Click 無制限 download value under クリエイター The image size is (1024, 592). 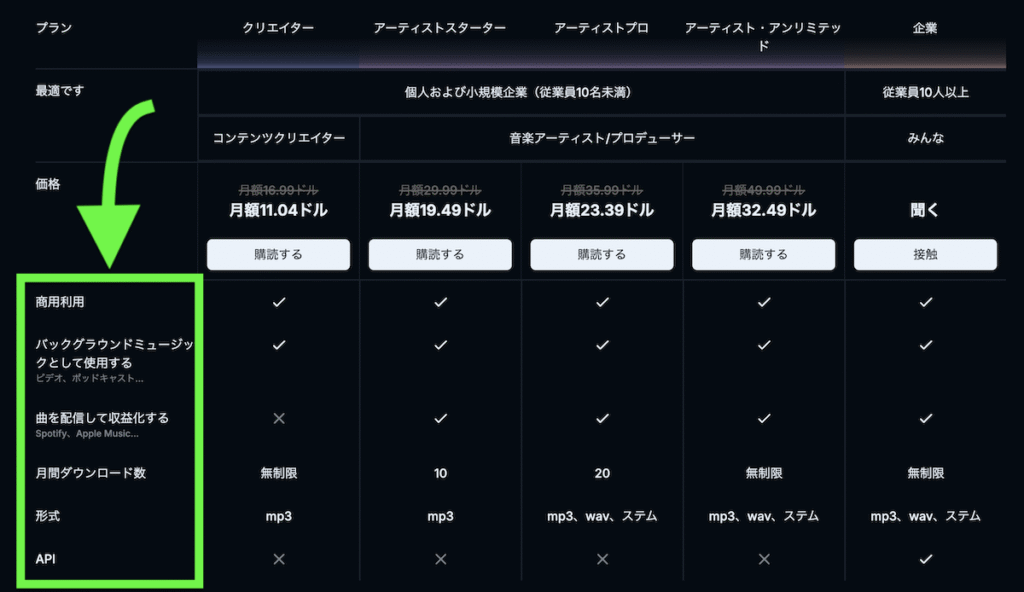[x=279, y=473]
